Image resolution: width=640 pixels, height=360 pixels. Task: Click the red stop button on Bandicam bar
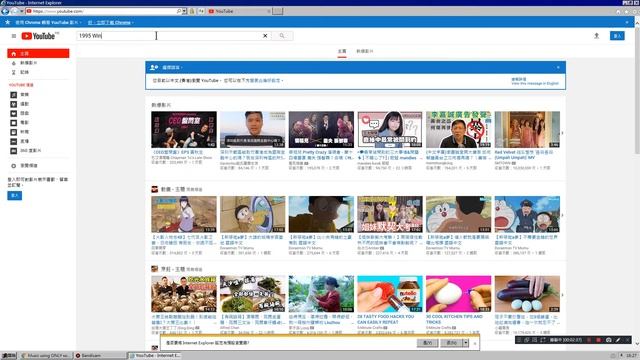coord(598,340)
